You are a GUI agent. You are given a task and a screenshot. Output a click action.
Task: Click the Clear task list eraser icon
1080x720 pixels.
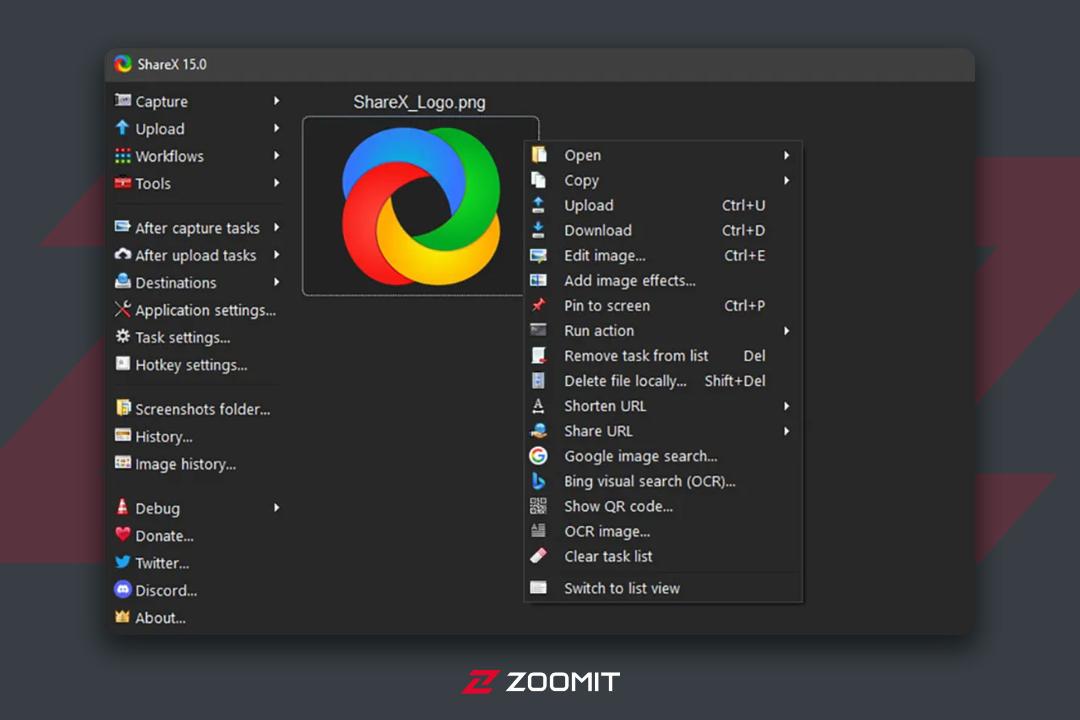pyautogui.click(x=538, y=556)
